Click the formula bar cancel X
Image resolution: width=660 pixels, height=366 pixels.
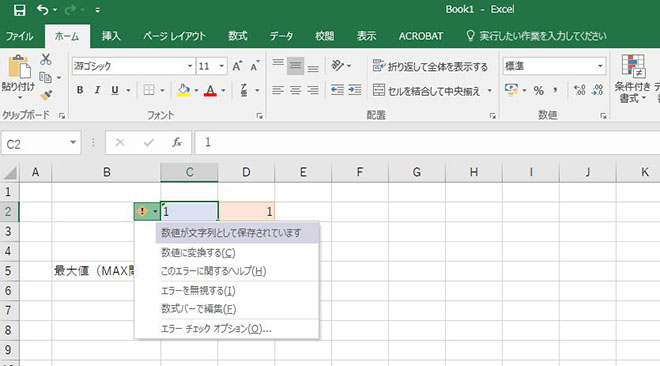point(120,143)
